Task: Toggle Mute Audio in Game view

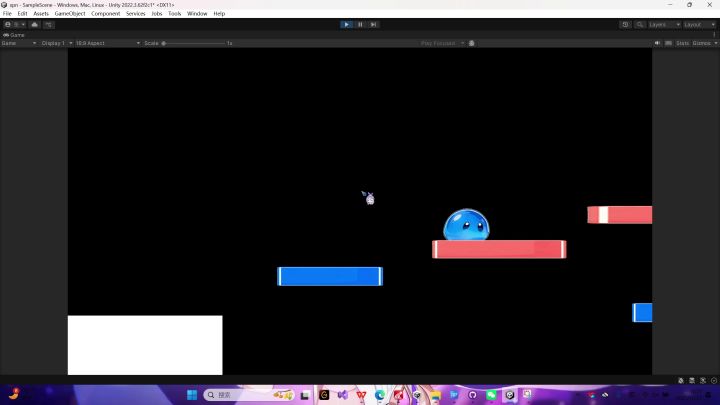Action: 657,43
